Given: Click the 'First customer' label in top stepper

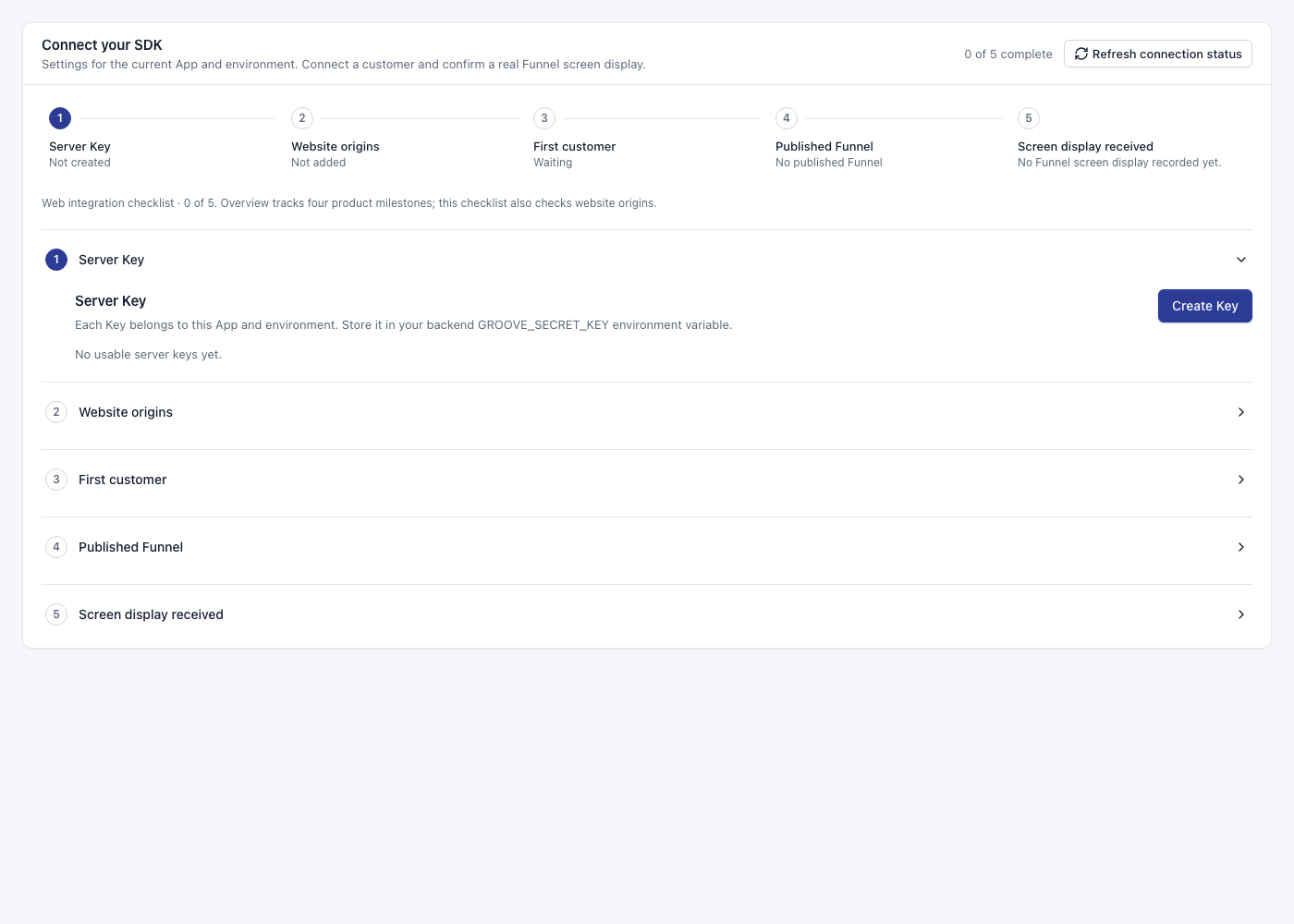Looking at the screenshot, I should (574, 147).
